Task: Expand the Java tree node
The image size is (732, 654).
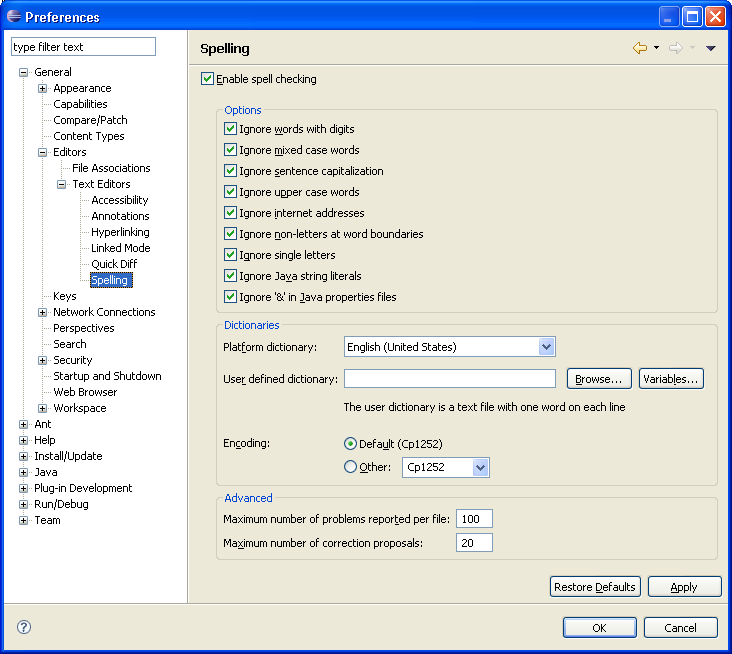Action: coord(23,472)
